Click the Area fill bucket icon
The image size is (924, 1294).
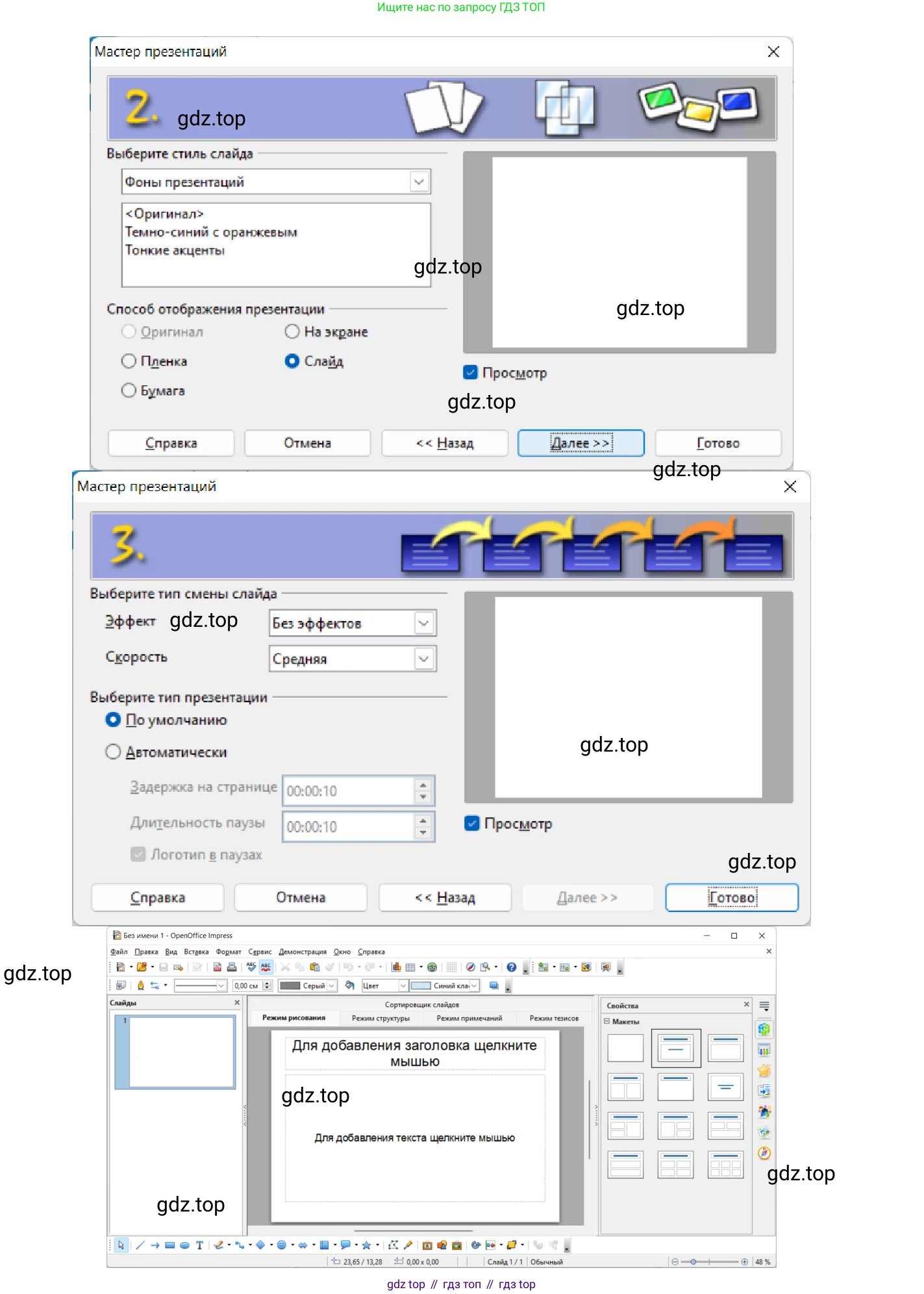(350, 985)
